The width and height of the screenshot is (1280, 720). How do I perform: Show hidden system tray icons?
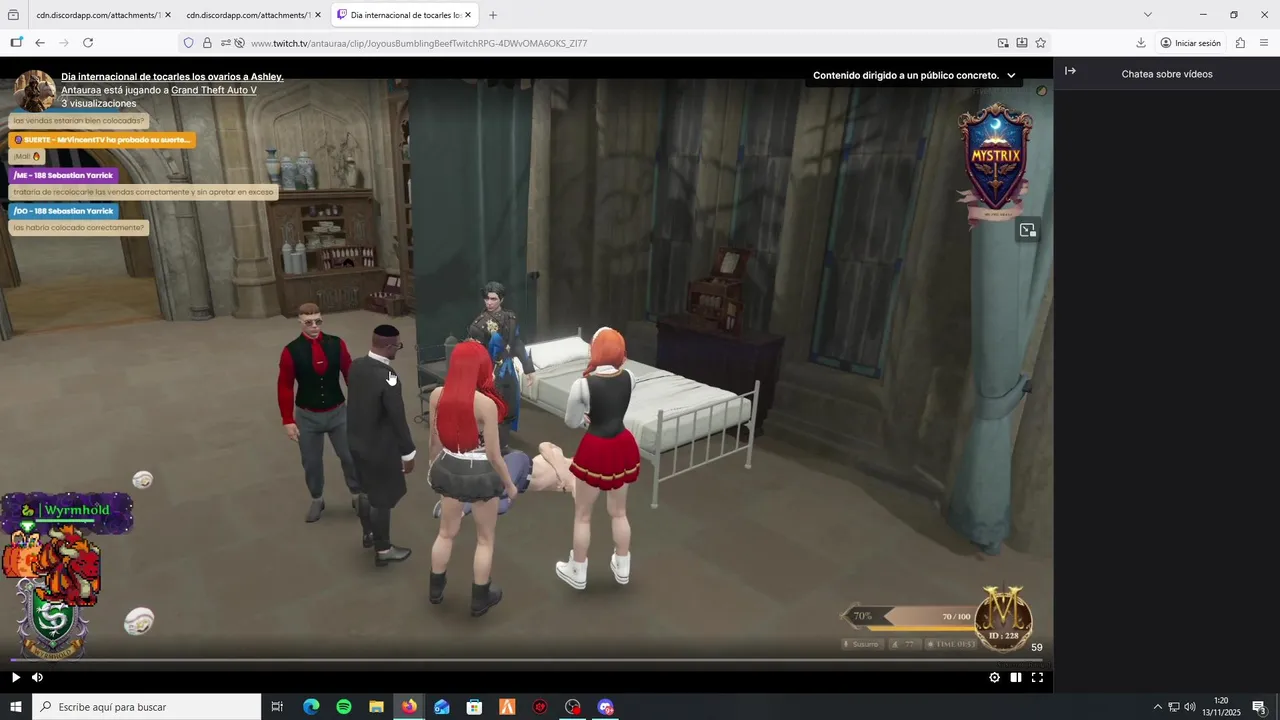click(x=1157, y=707)
